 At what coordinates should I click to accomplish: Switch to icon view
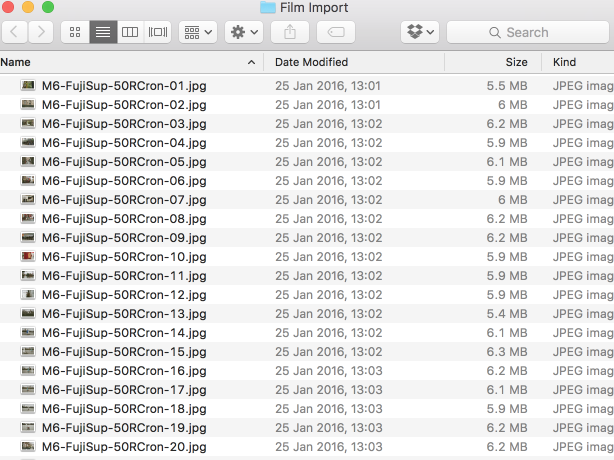coord(75,32)
